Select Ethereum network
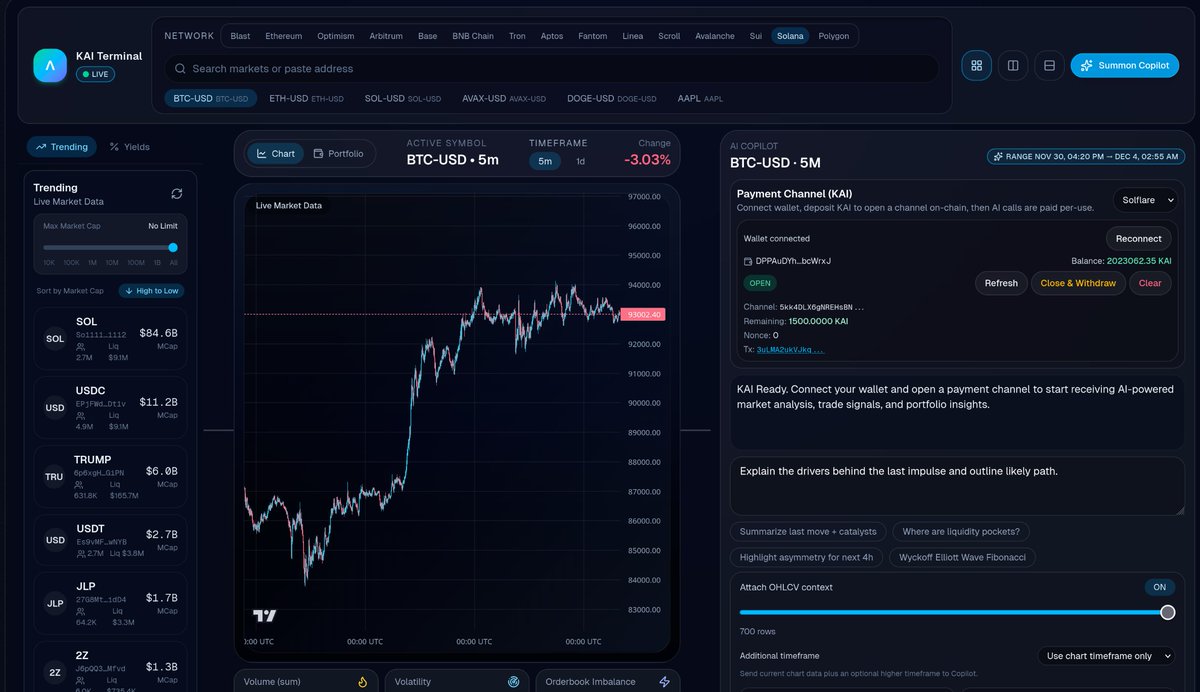Viewport: 1200px width, 692px height. [283, 36]
